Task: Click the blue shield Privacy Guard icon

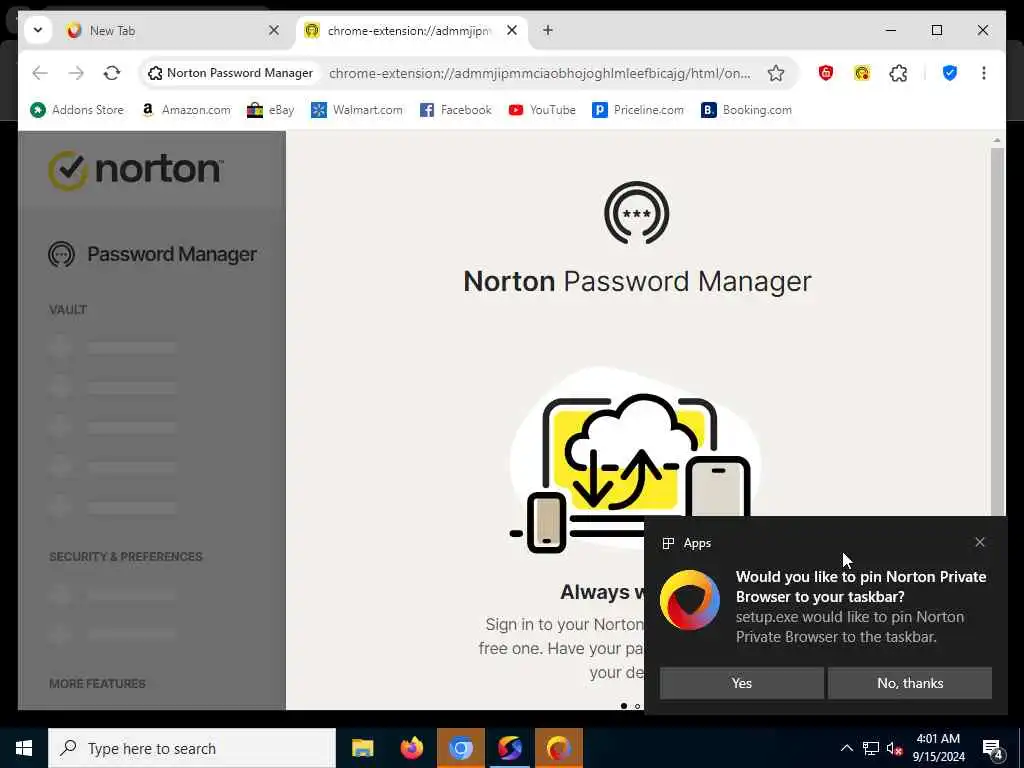Action: (950, 73)
